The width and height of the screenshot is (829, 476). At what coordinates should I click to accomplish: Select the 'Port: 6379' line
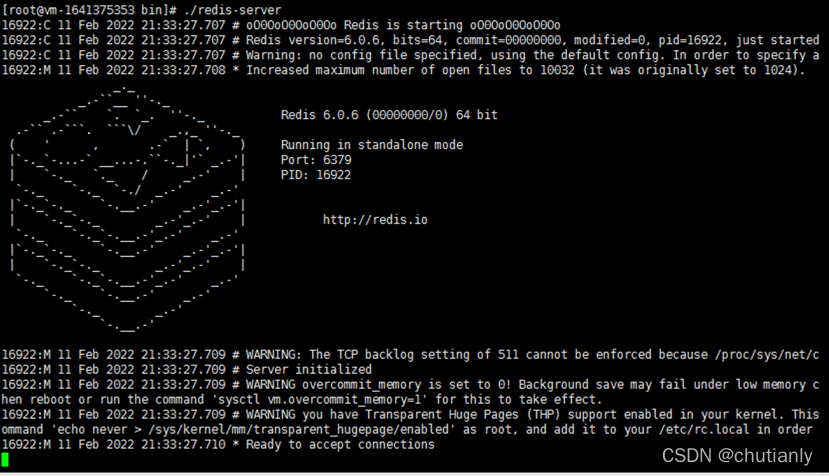(316, 160)
